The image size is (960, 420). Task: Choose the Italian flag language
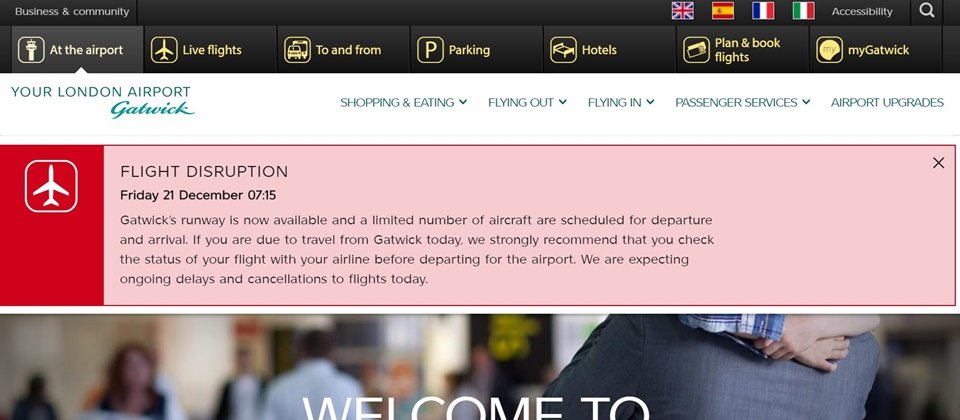pyautogui.click(x=803, y=11)
